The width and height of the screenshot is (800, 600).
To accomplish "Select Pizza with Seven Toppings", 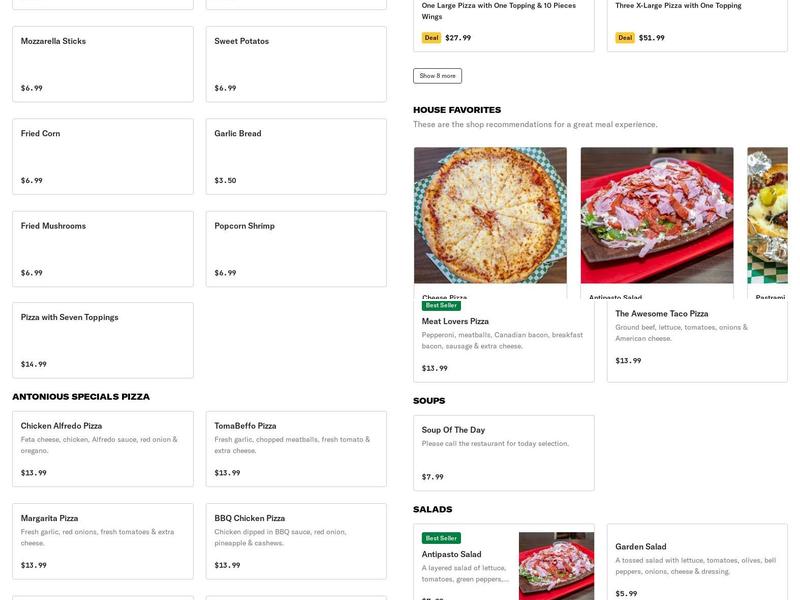I will 103,340.
